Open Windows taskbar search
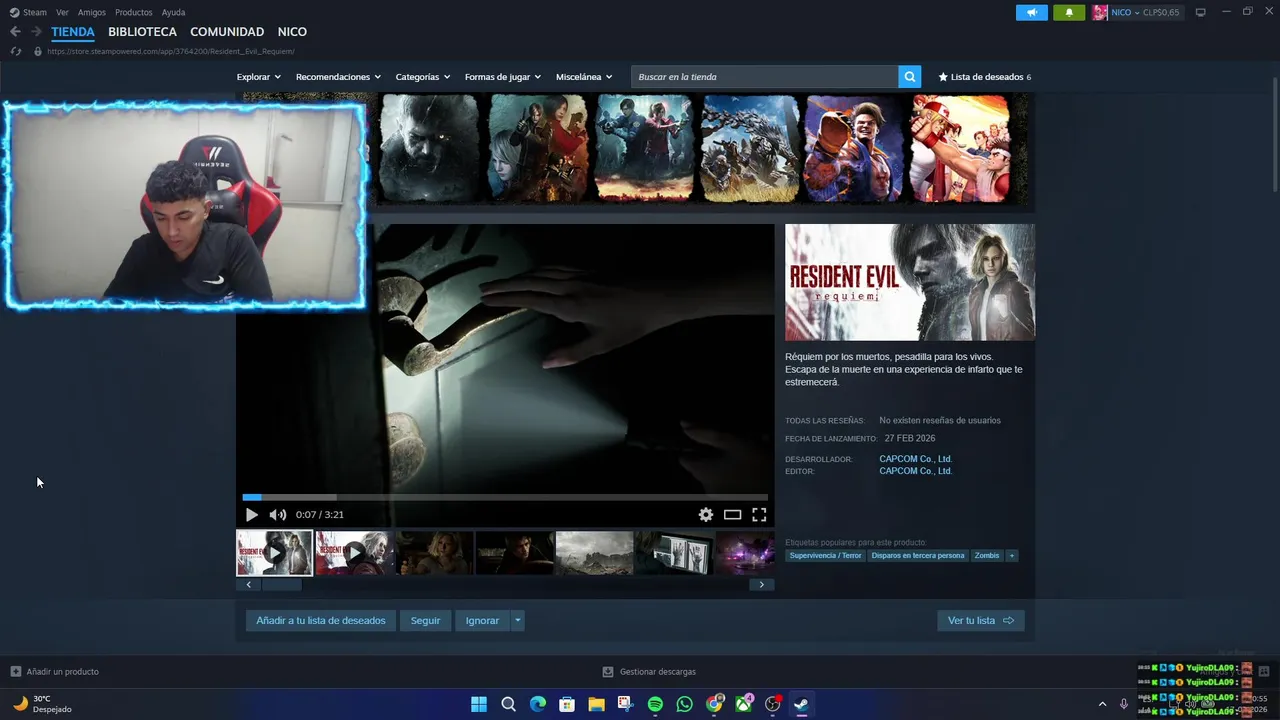 [x=508, y=704]
